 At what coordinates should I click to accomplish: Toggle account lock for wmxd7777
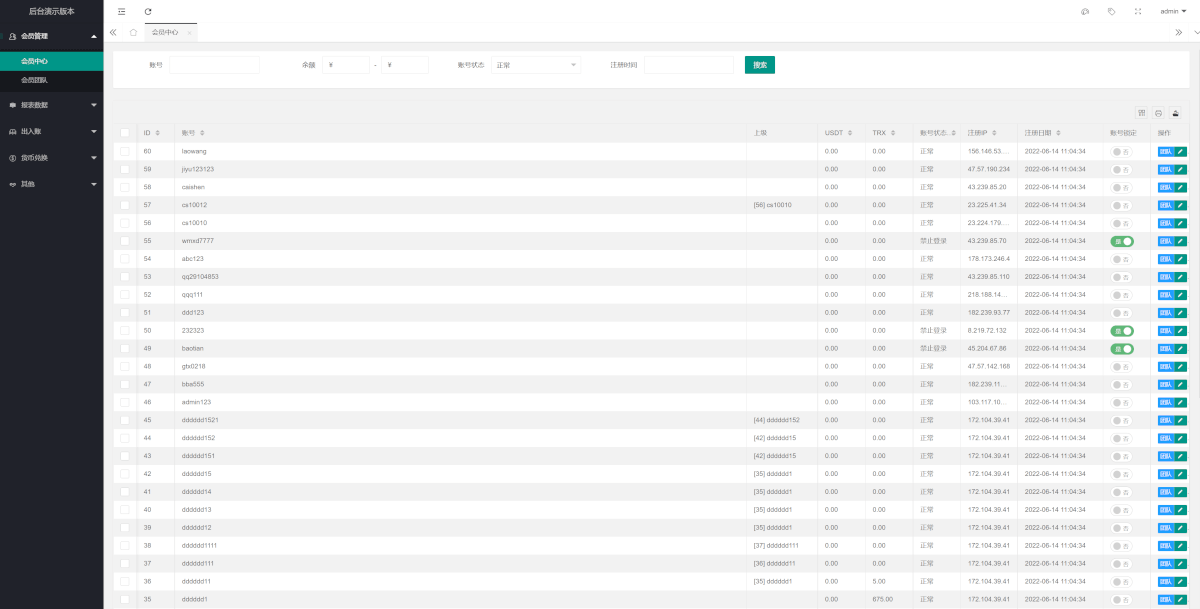coord(1121,241)
